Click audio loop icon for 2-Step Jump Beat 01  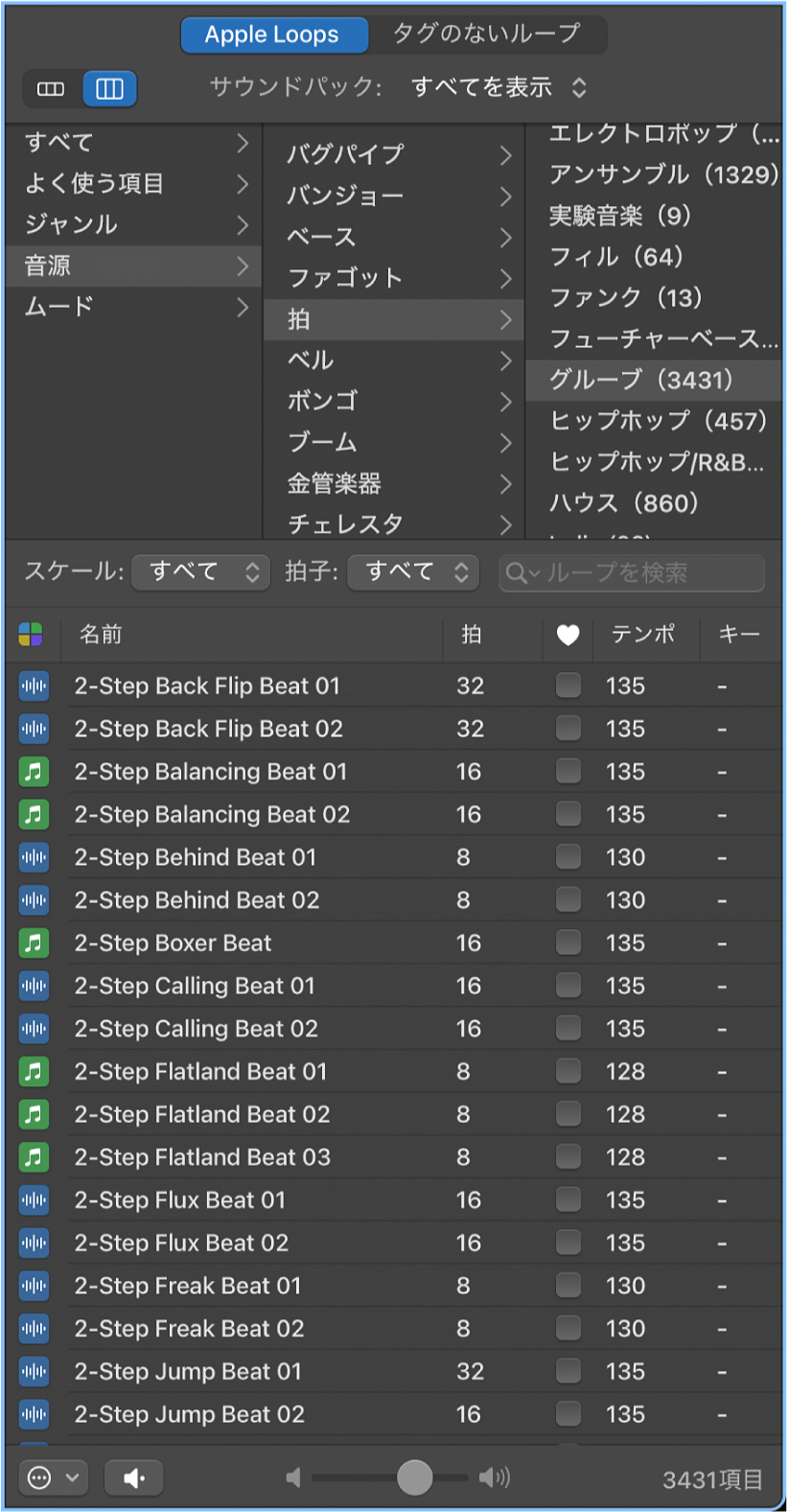34,1371
